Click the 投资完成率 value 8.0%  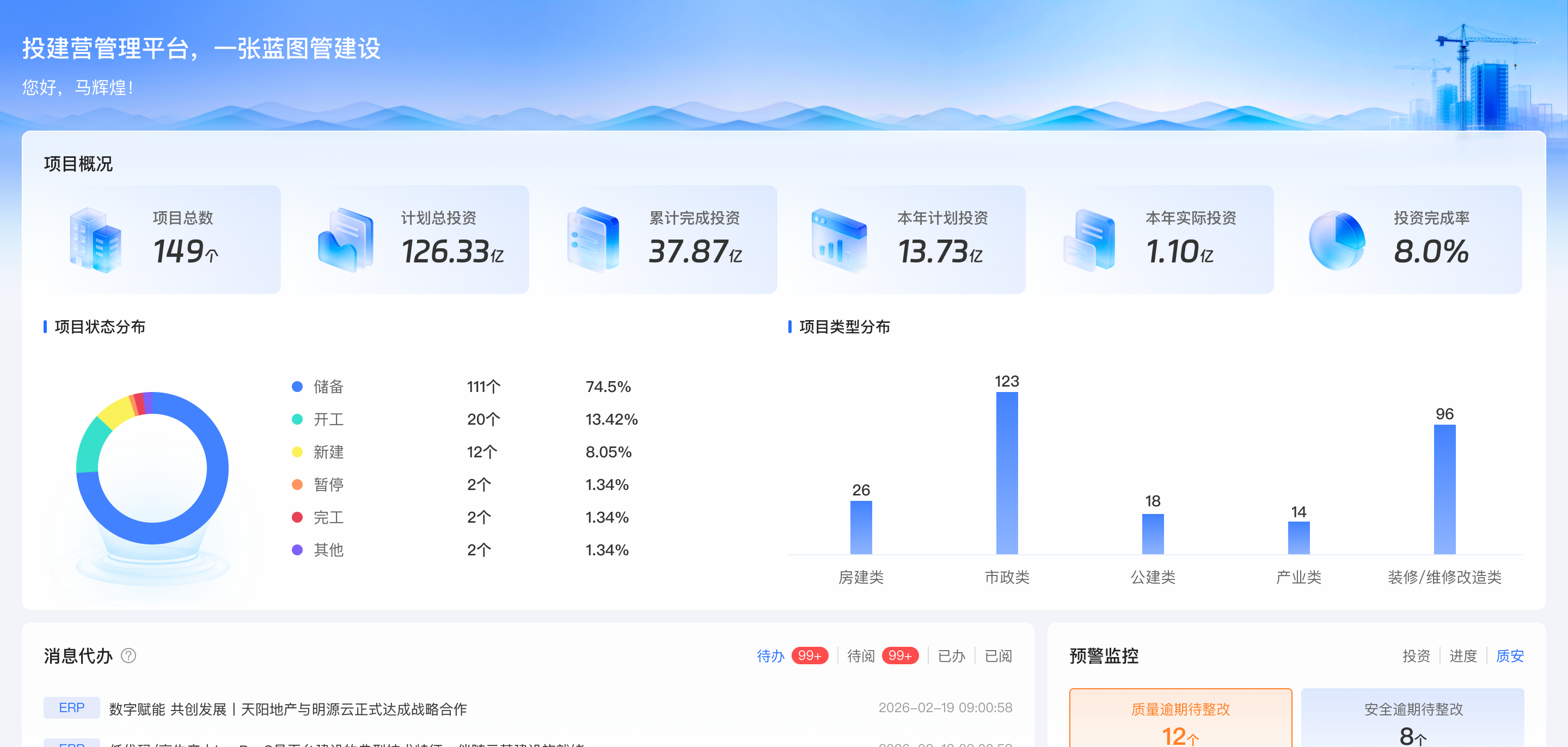(x=1431, y=252)
